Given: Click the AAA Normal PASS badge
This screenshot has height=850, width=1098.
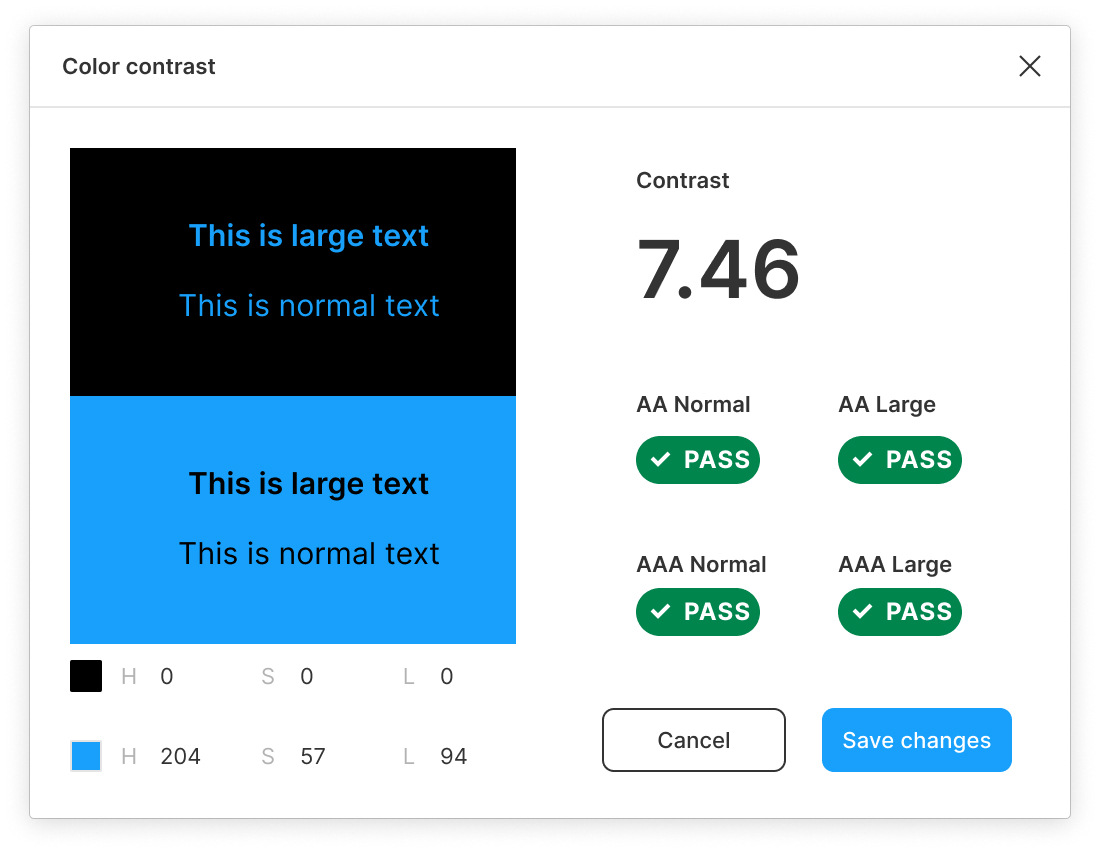Looking at the screenshot, I should [x=697, y=612].
